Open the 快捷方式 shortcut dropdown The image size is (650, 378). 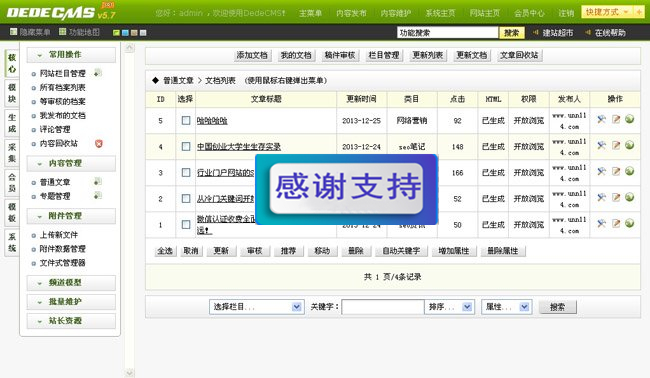tap(608, 12)
